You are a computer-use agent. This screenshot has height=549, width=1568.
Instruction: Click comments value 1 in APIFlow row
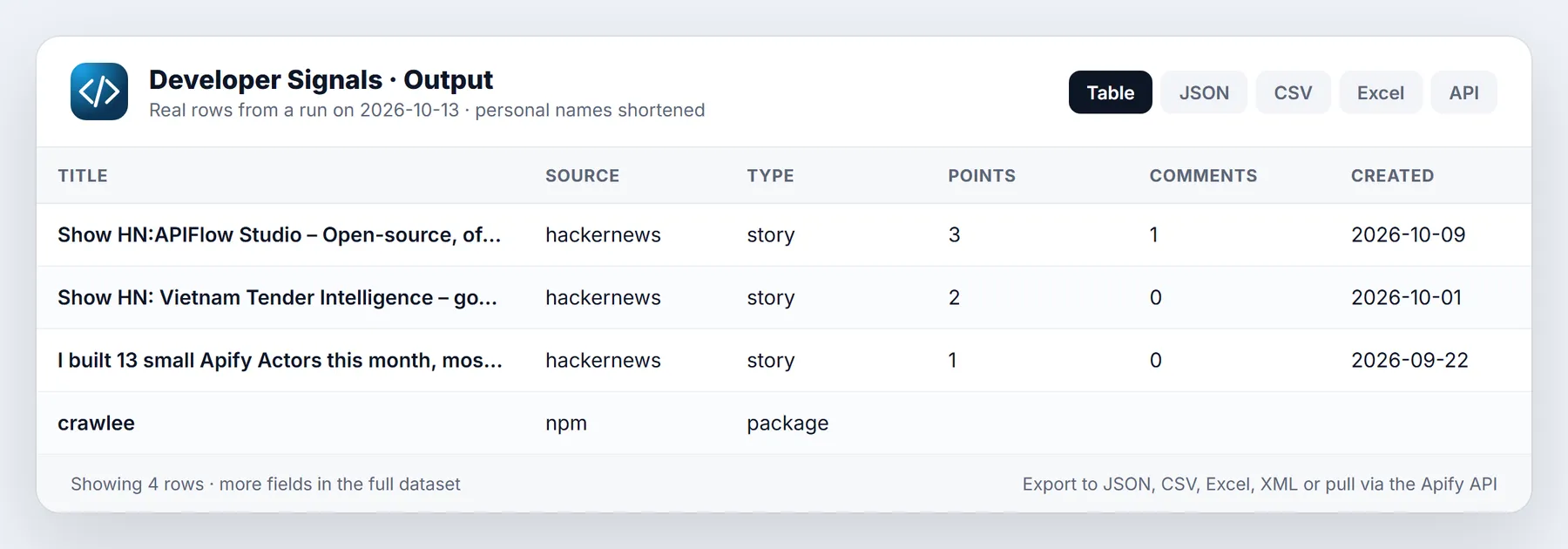[1153, 235]
